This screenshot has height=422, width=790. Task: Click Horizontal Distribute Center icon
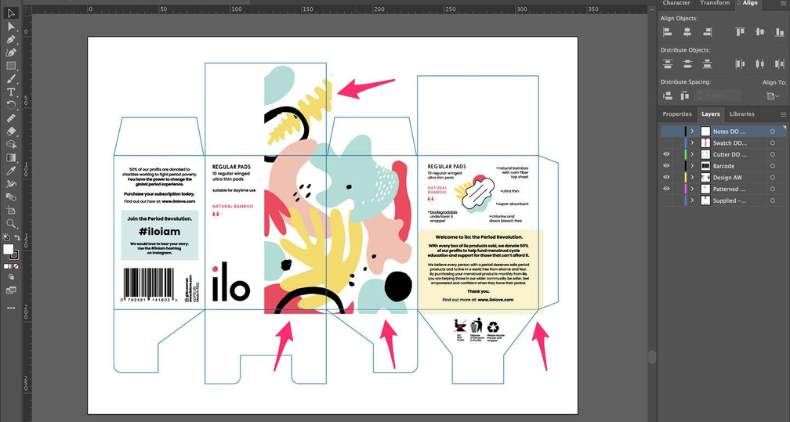pyautogui.click(x=760, y=64)
